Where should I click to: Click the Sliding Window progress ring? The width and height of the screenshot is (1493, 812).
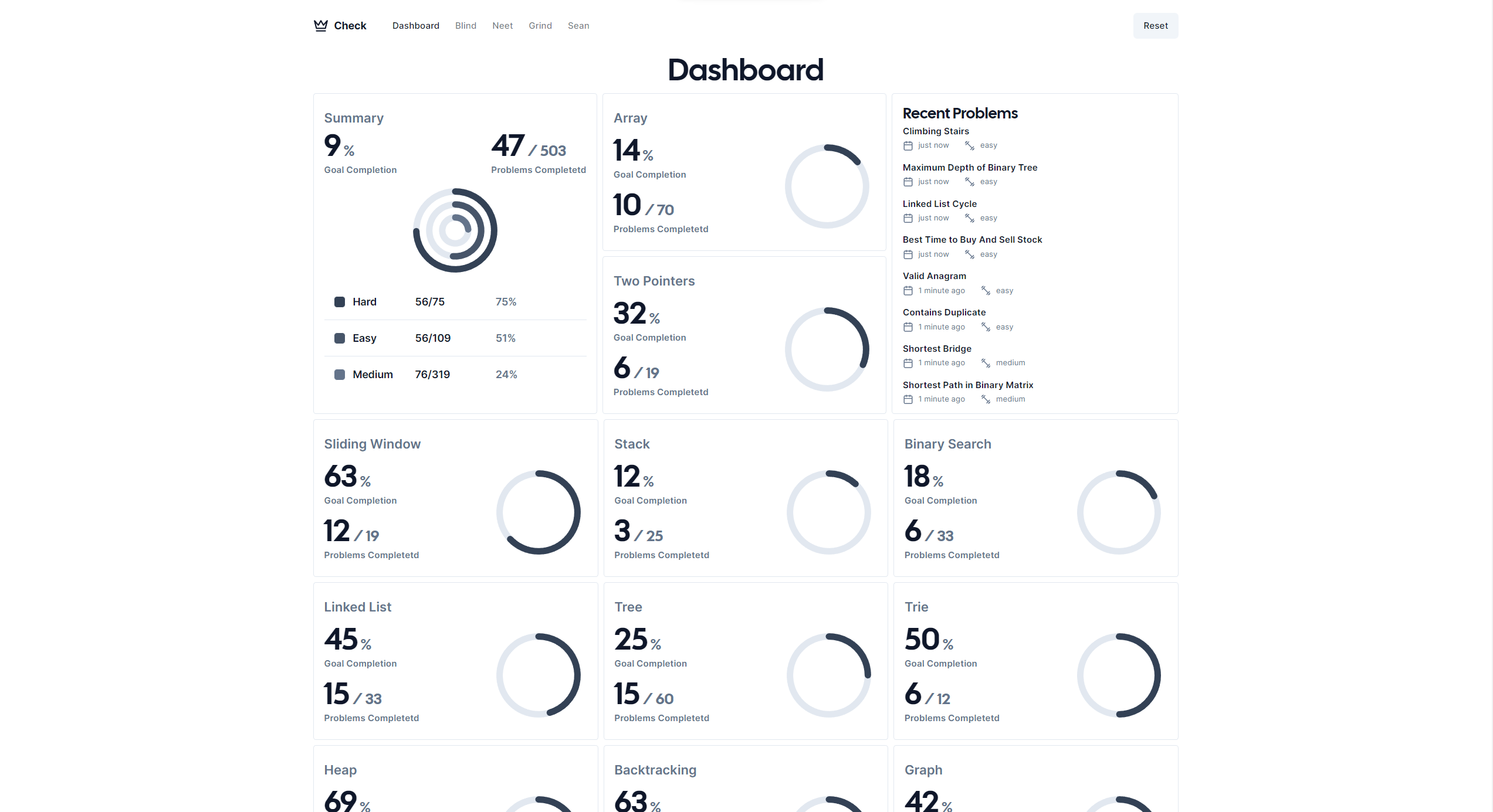(538, 512)
